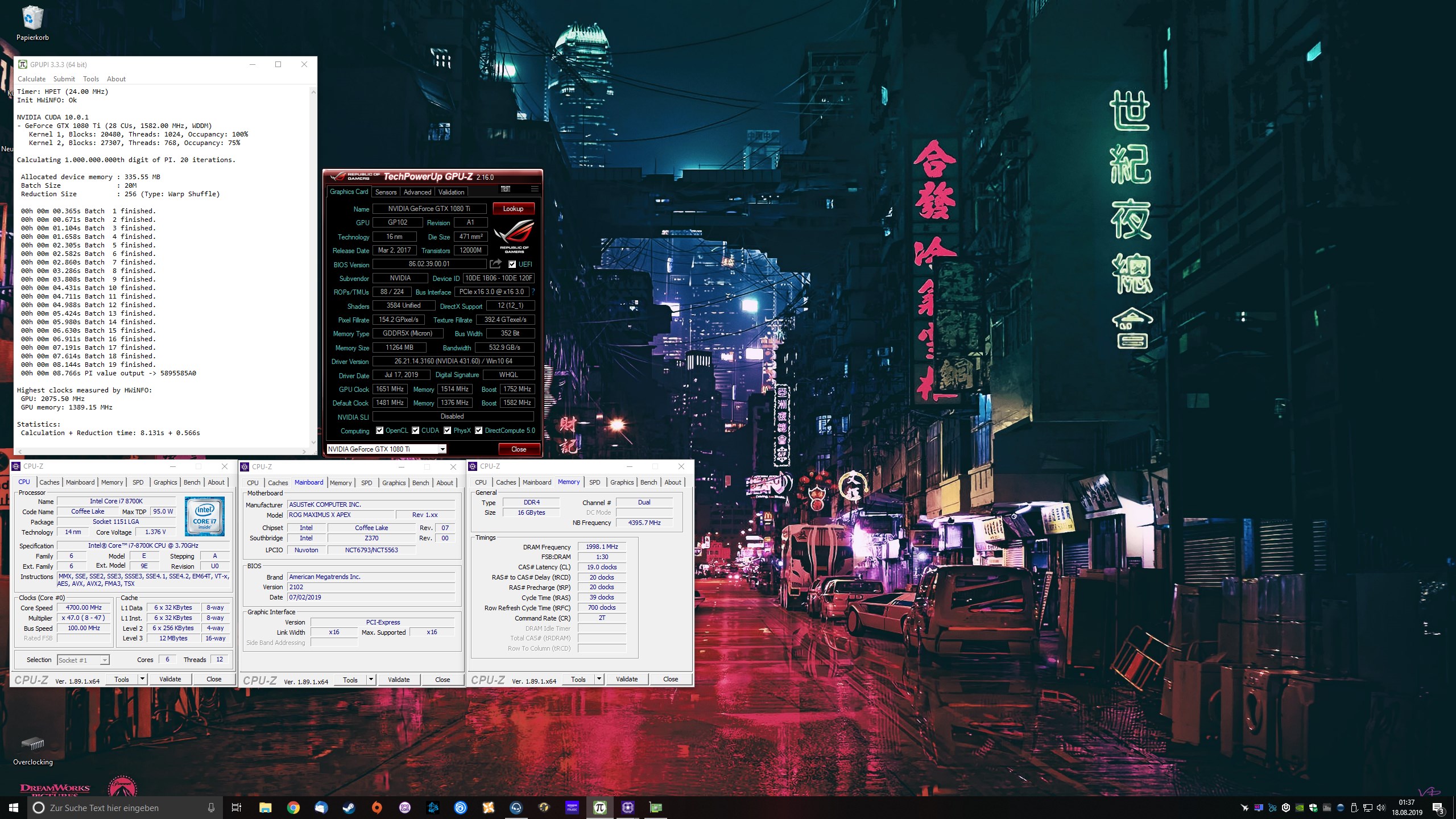1456x819 pixels.
Task: Expand Tools arrow in CPU-Z Mainboard window
Action: [371, 680]
